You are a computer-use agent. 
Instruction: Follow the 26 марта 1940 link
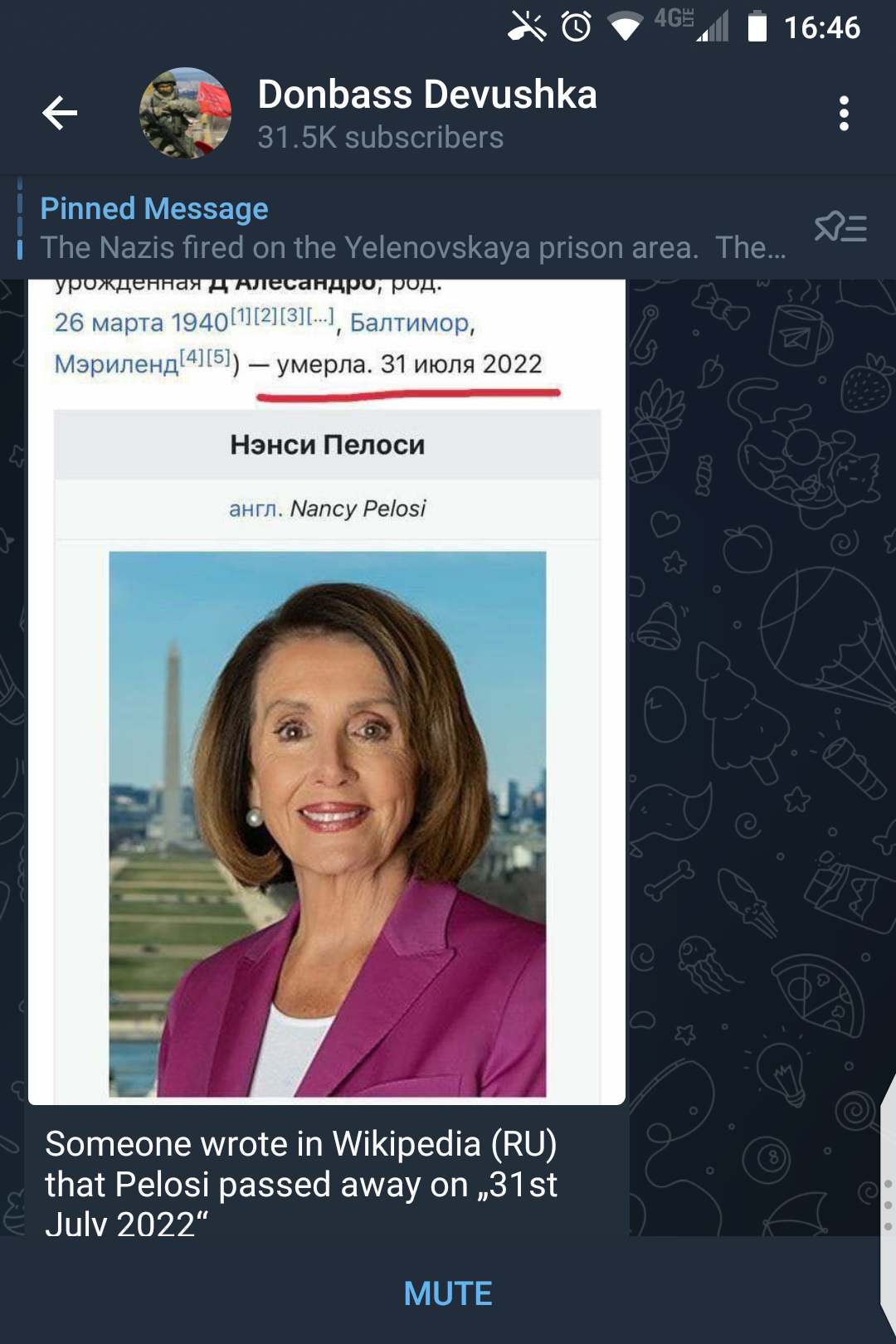click(x=141, y=322)
